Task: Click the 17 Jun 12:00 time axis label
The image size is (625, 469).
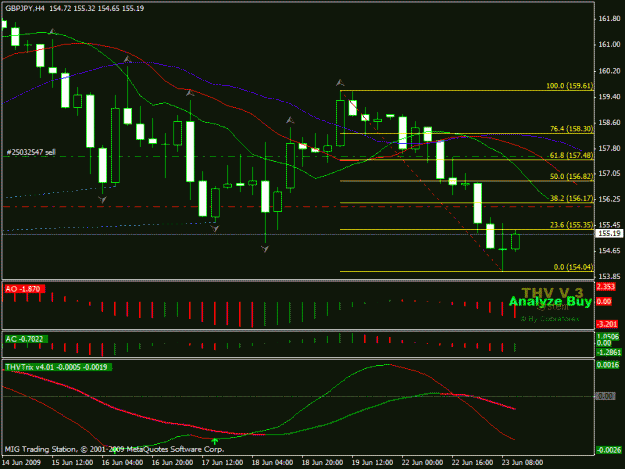Action: (222, 462)
